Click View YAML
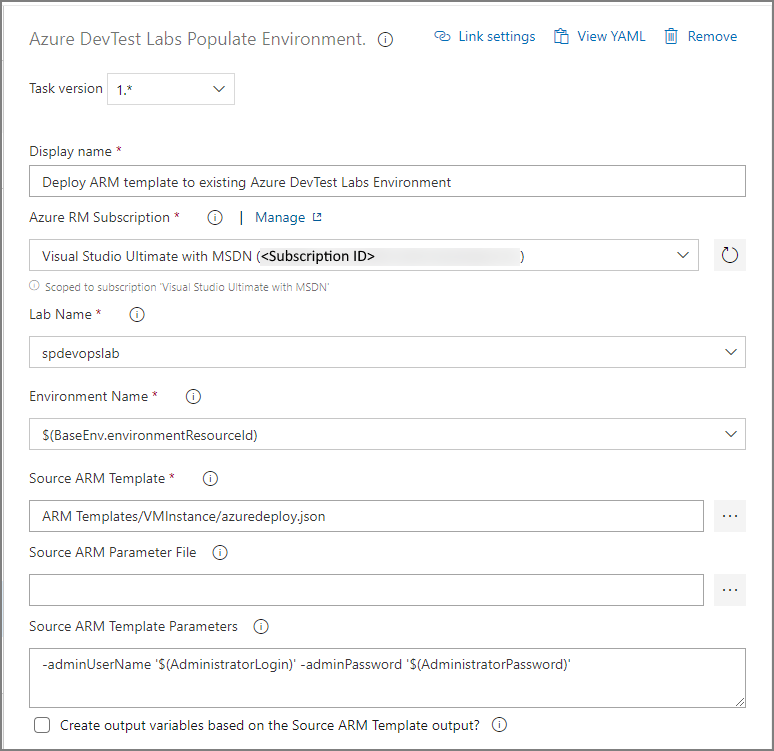The width and height of the screenshot is (774, 751). (x=599, y=37)
